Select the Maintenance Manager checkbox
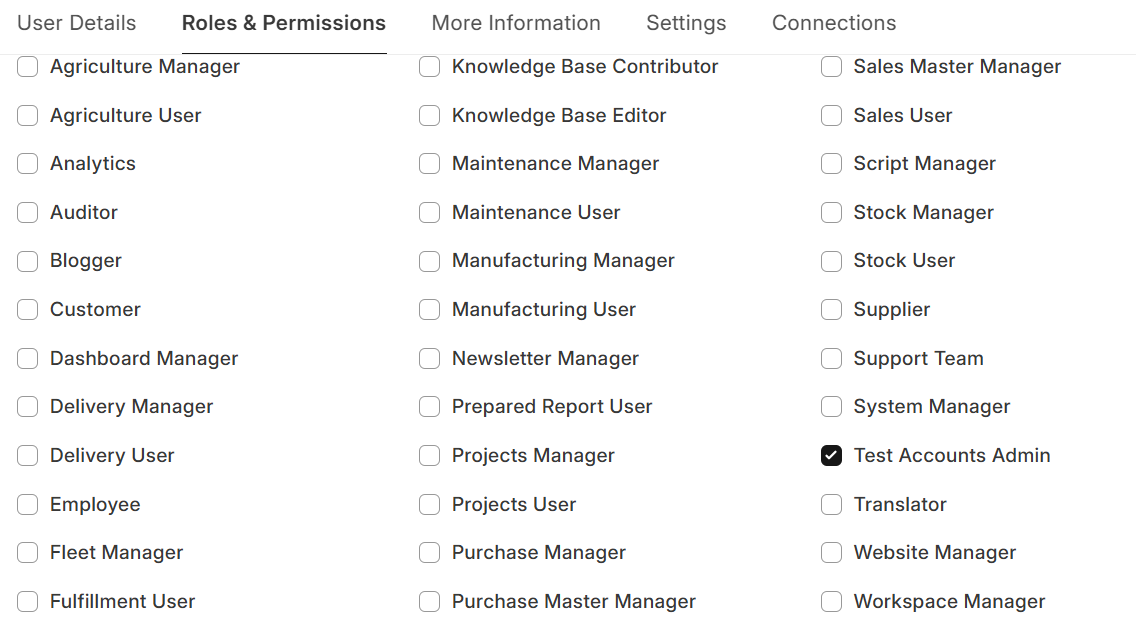Viewport: 1136px width, 633px height. tap(430, 164)
